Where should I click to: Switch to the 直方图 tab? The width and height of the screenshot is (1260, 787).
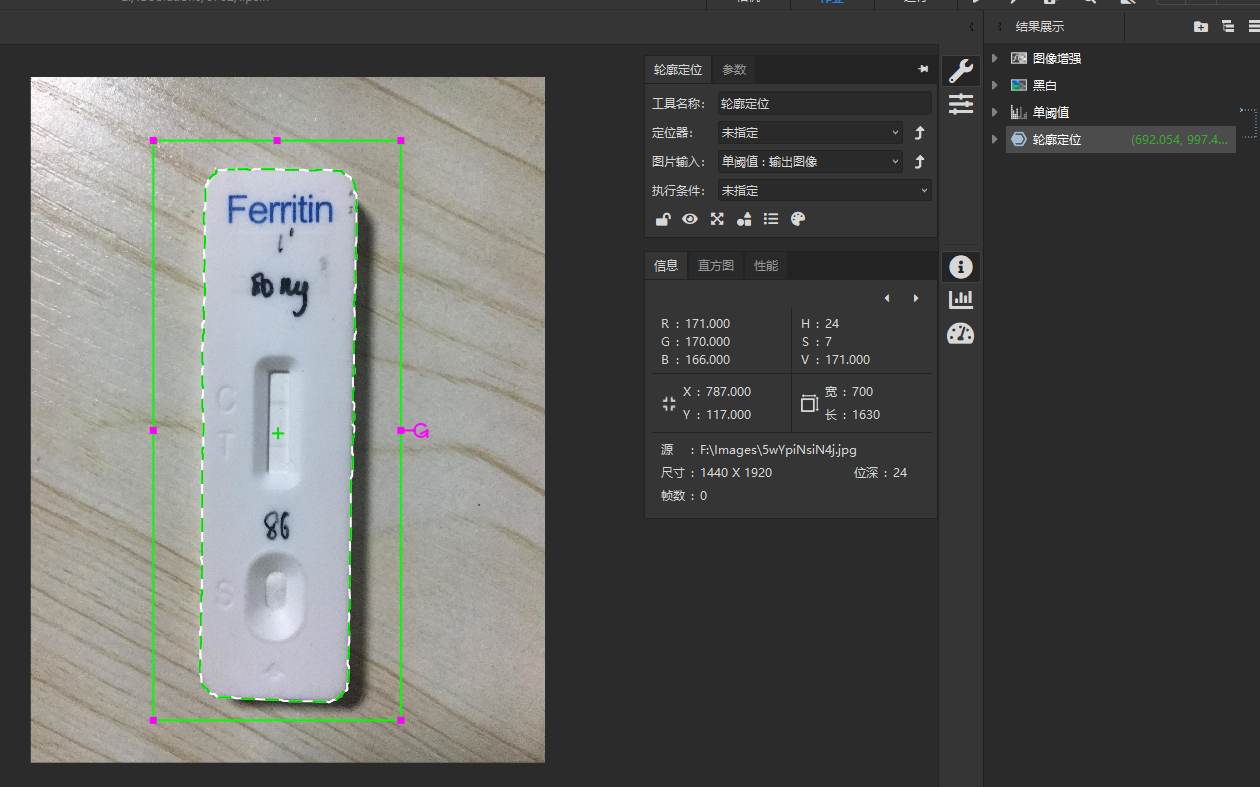(715, 265)
